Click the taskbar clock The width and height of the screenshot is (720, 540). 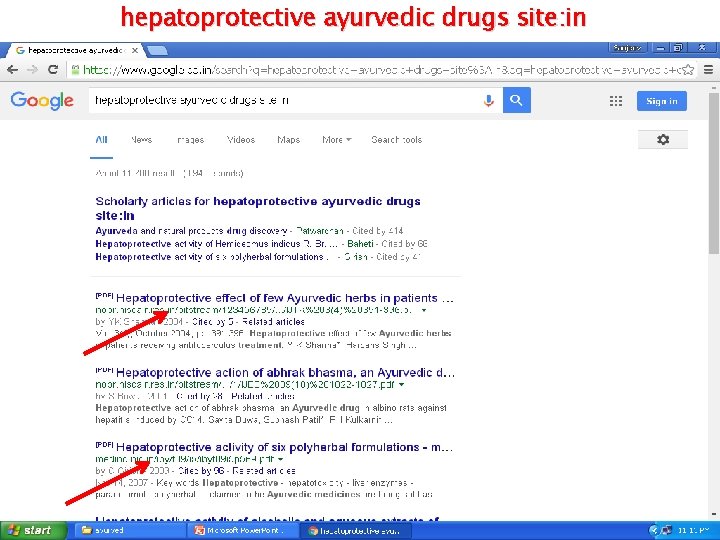point(693,530)
